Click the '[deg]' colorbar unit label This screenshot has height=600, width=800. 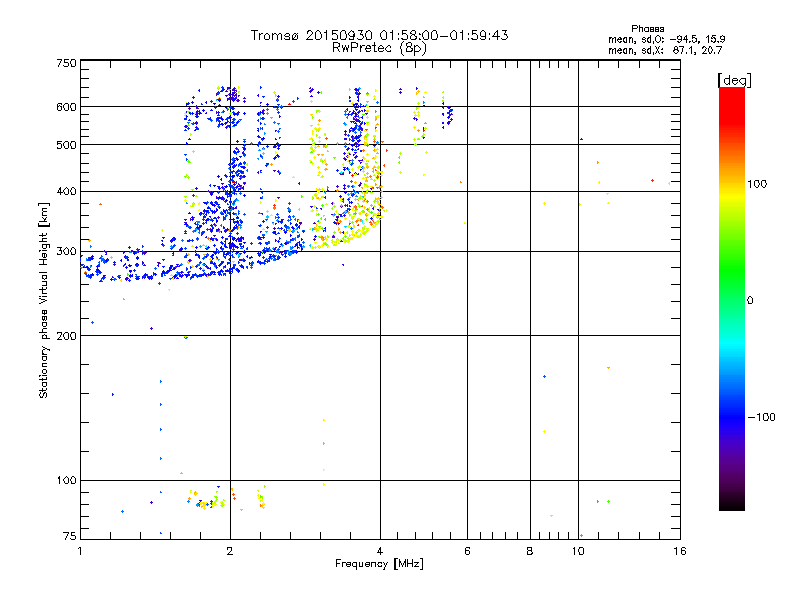pos(734,81)
